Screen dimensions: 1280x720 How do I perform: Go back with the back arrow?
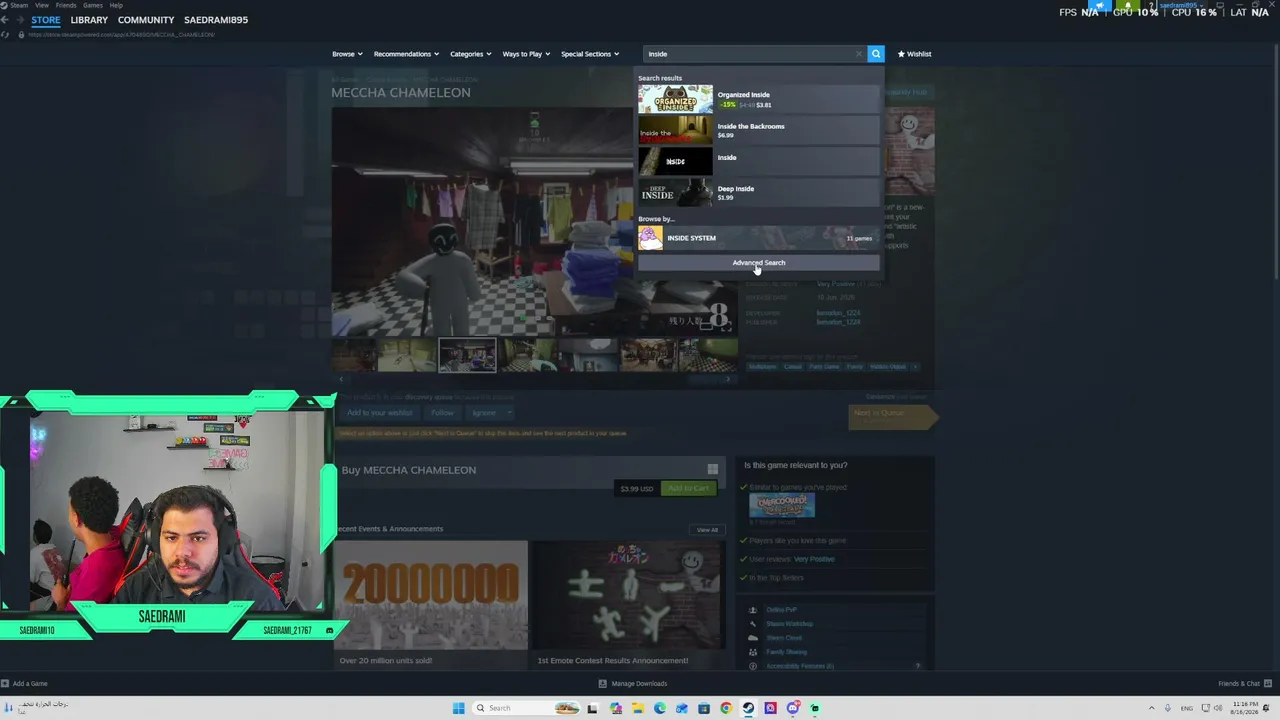[x=5, y=20]
